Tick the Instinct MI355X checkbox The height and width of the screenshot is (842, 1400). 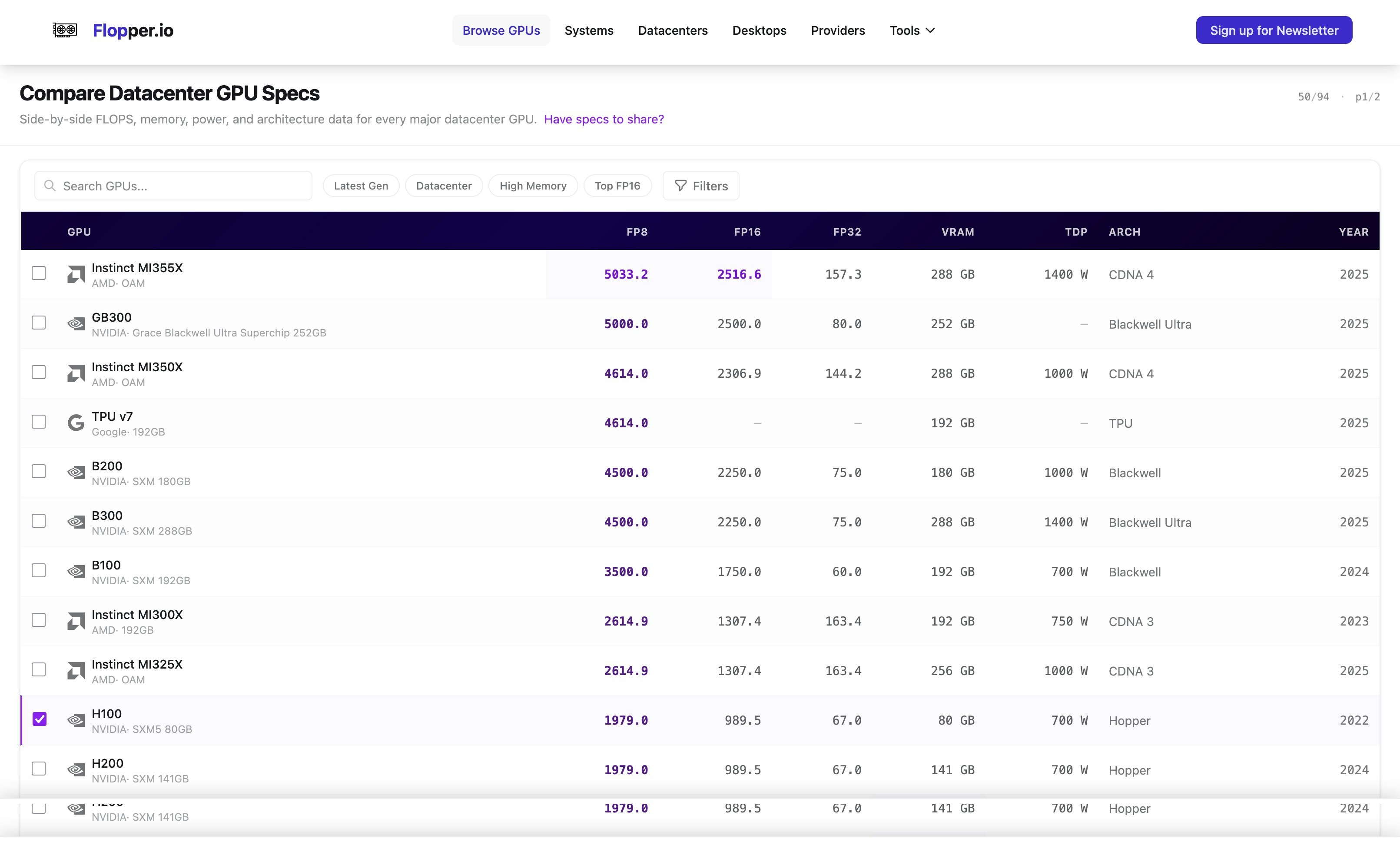coord(39,273)
